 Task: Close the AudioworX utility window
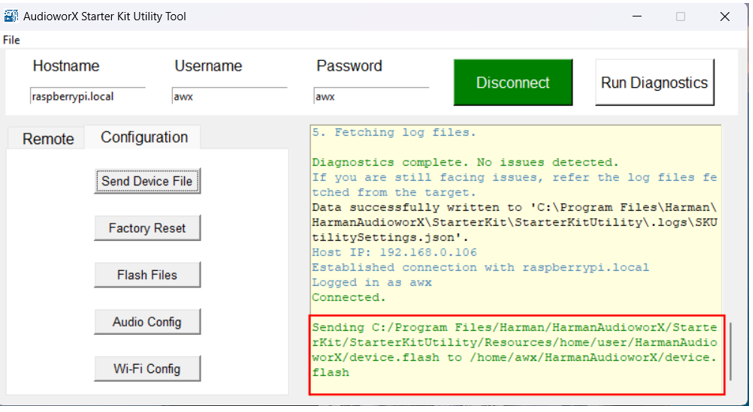pos(725,16)
